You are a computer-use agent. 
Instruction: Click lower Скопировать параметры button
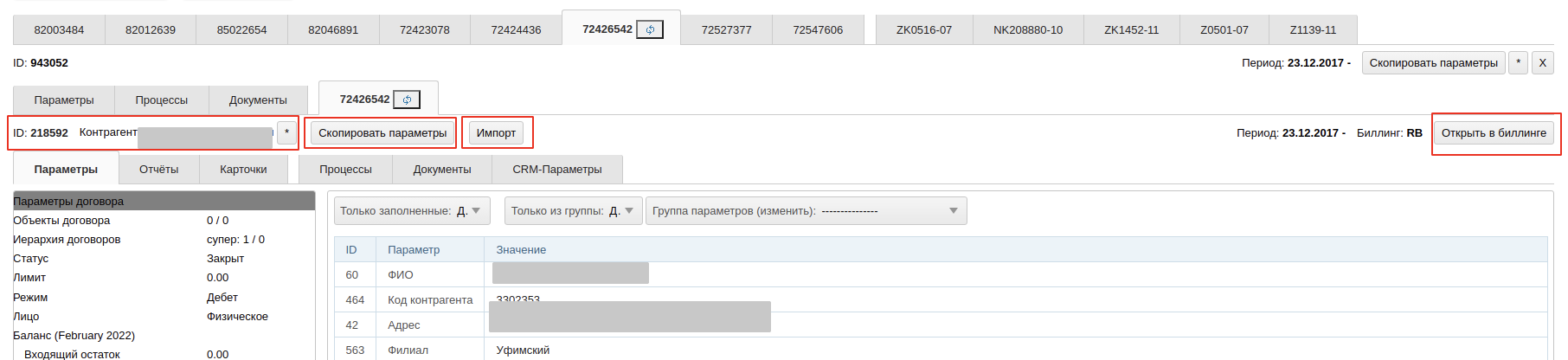pyautogui.click(x=382, y=132)
